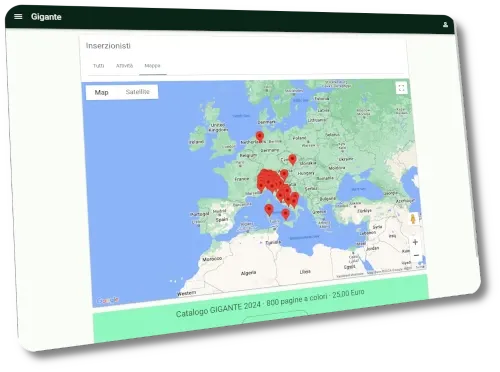
Task: Open the Terms link at map corner
Action: [x=420, y=267]
